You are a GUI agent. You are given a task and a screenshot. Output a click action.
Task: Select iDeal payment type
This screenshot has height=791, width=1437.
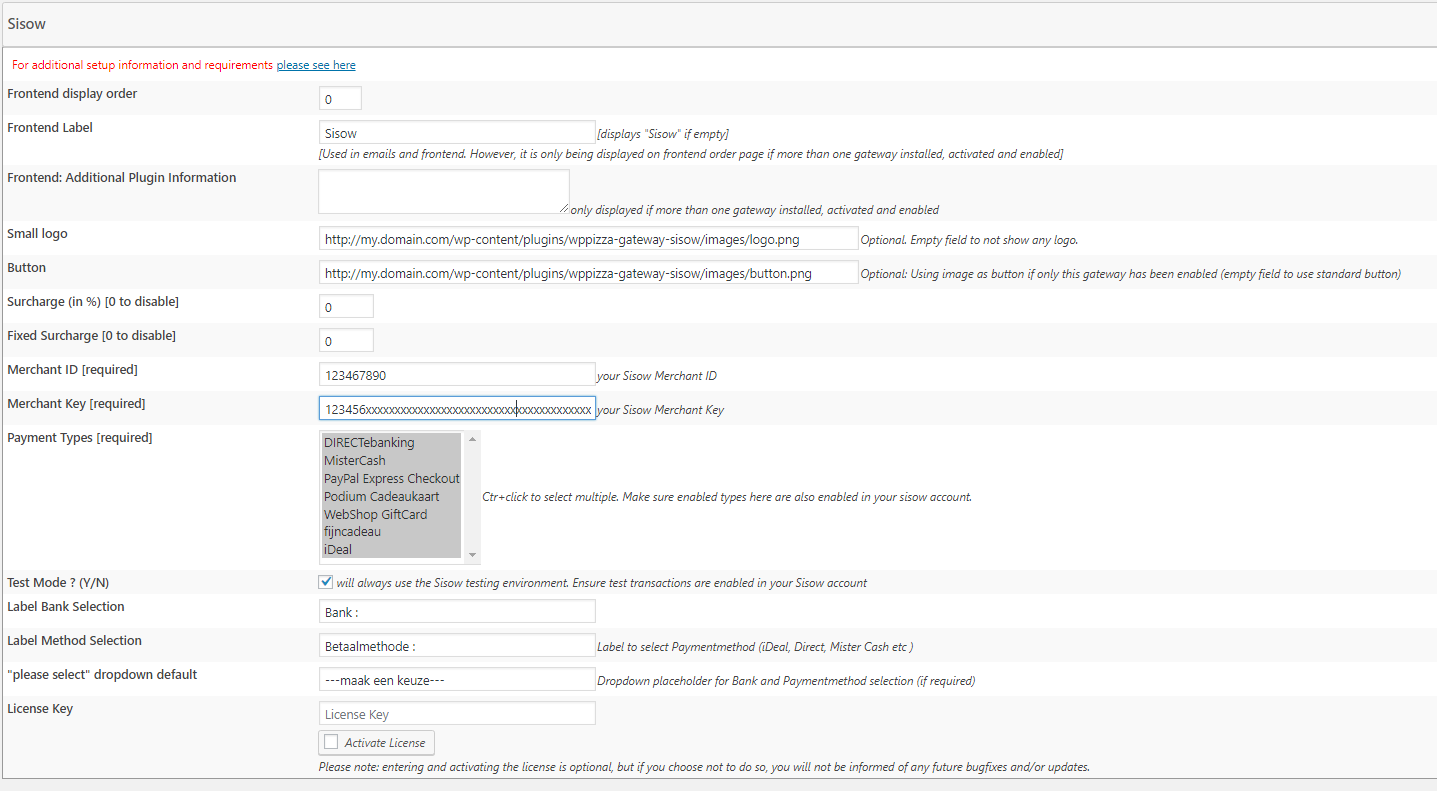391,549
